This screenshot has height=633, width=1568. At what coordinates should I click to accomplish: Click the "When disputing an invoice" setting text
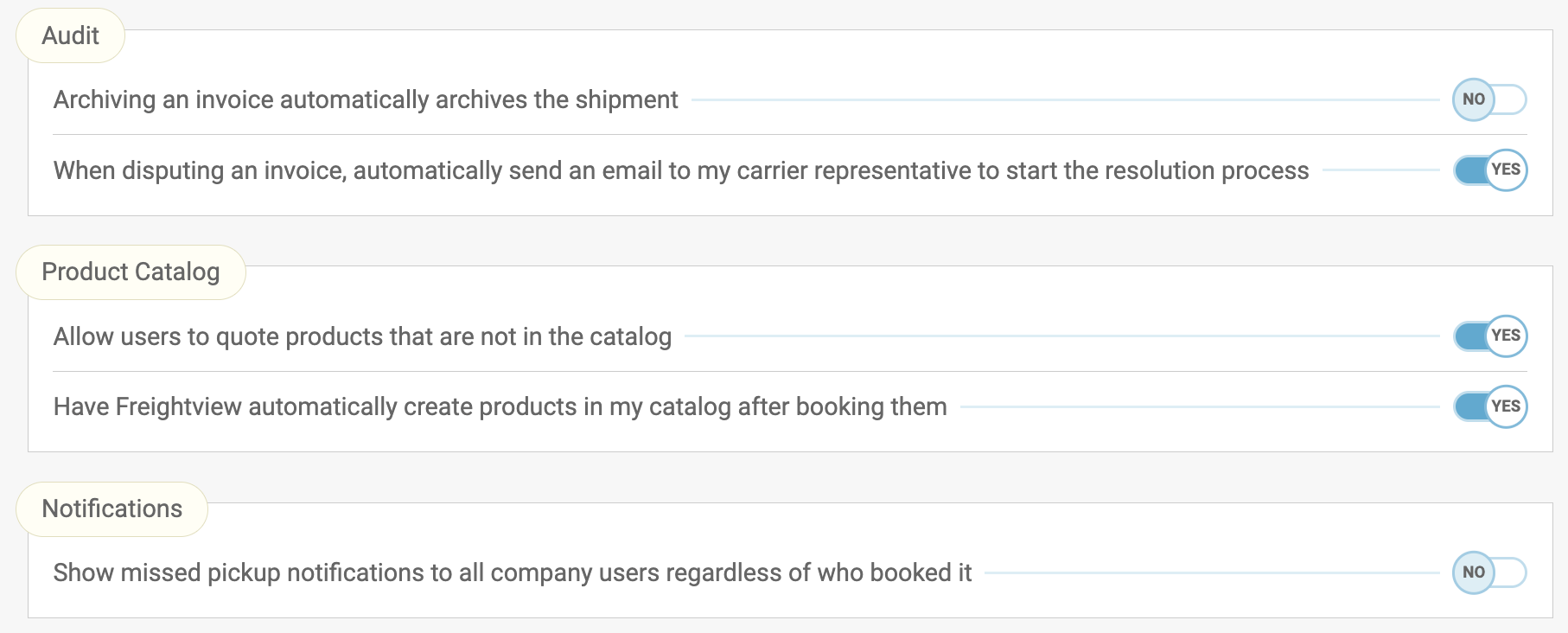click(680, 170)
